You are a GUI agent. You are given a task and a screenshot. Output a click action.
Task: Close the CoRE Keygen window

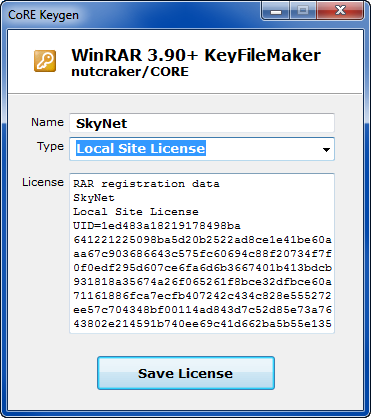coord(340,11)
